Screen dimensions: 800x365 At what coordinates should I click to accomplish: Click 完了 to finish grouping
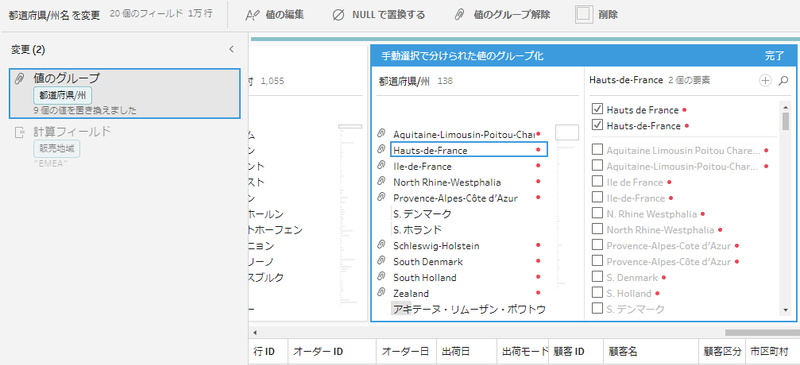774,56
